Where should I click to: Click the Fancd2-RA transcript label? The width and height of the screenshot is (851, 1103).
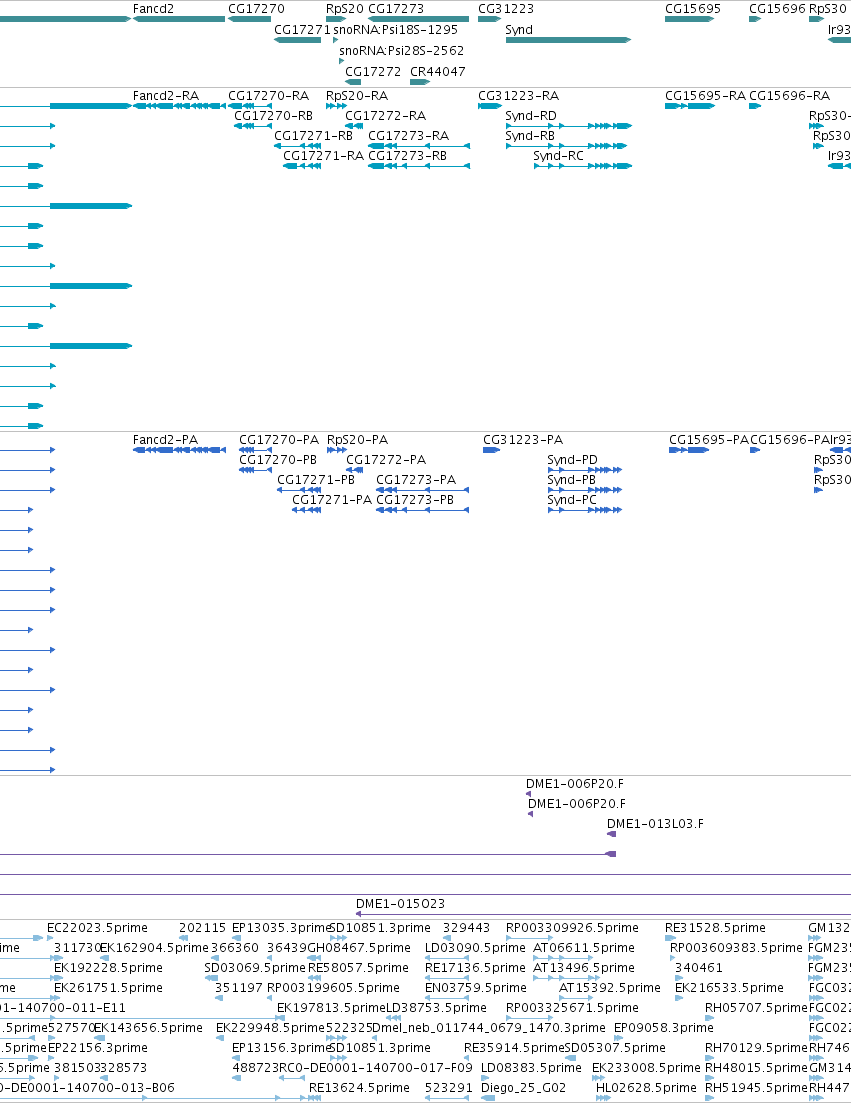(166, 96)
